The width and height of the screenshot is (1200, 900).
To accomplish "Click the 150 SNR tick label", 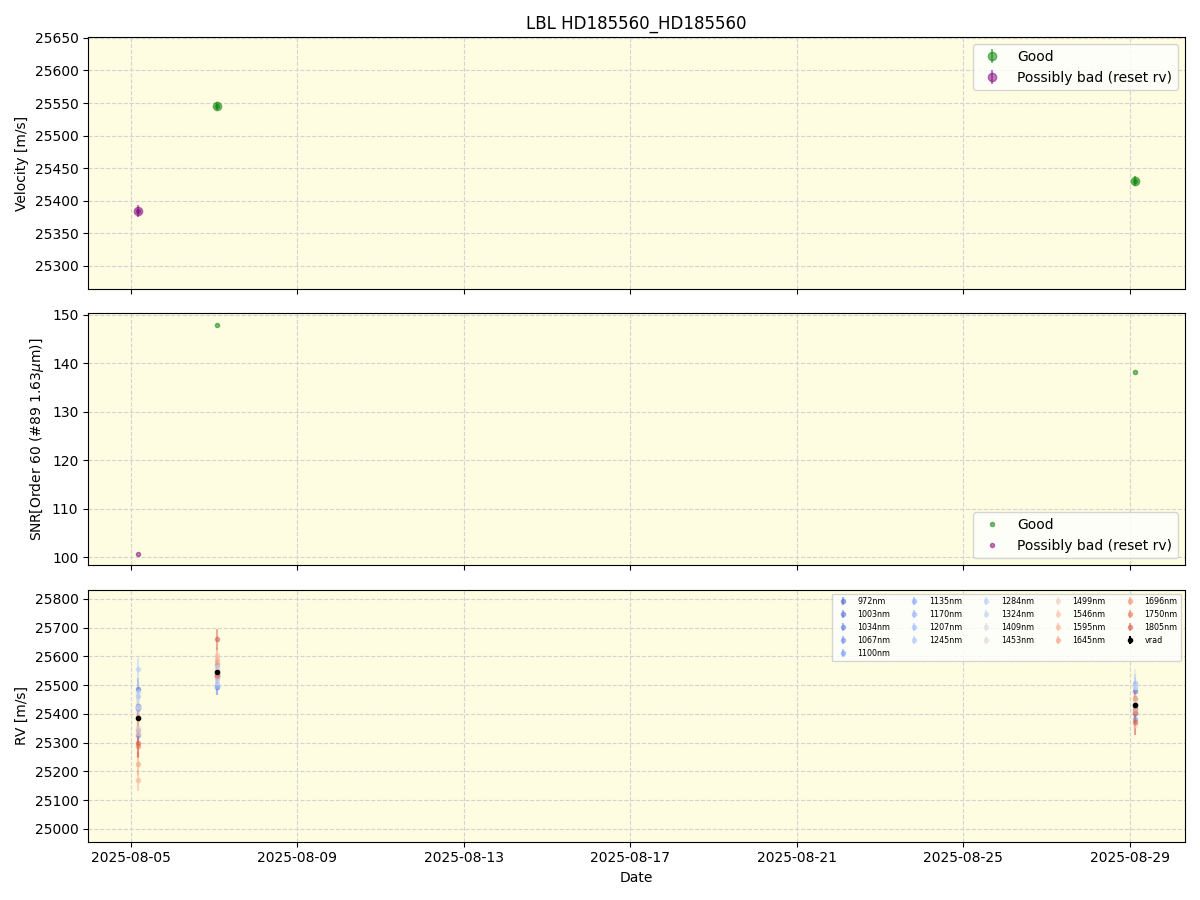I will [68, 315].
